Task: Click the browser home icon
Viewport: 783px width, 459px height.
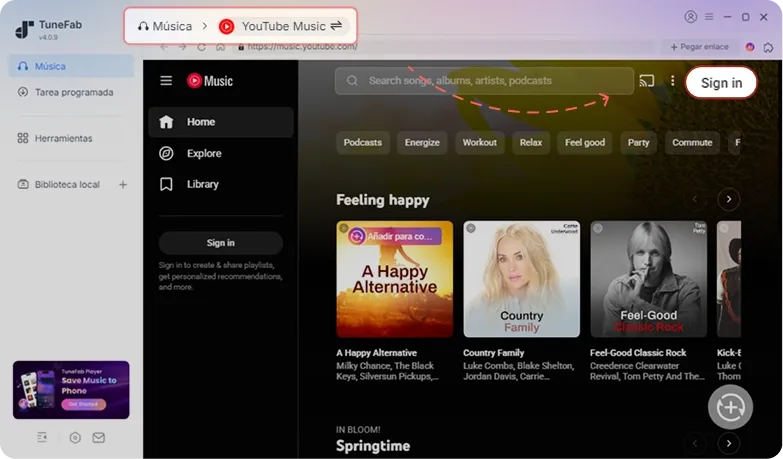Action: coord(220,47)
